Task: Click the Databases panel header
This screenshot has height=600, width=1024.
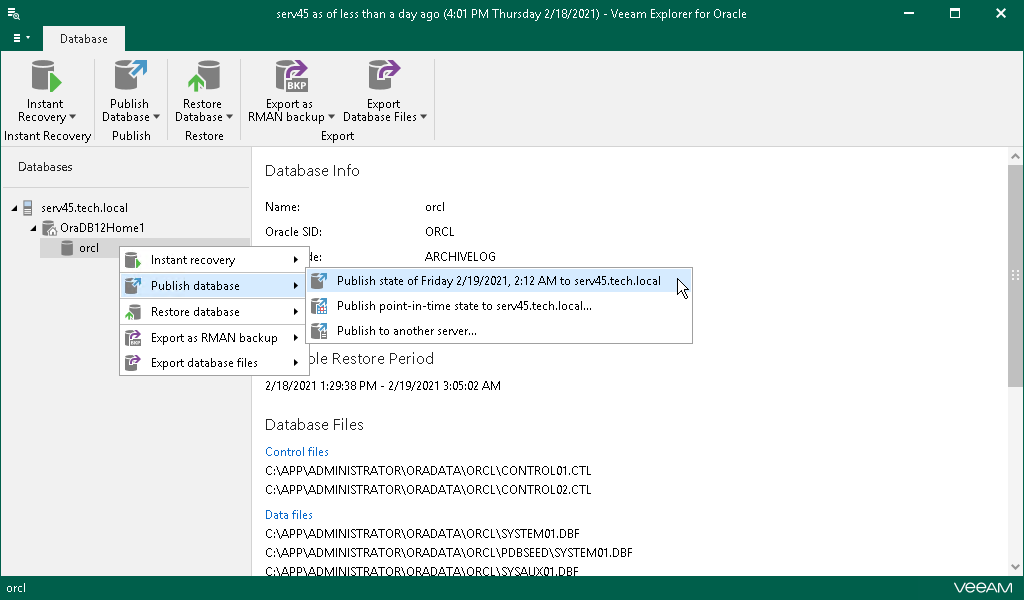Action: click(x=45, y=167)
